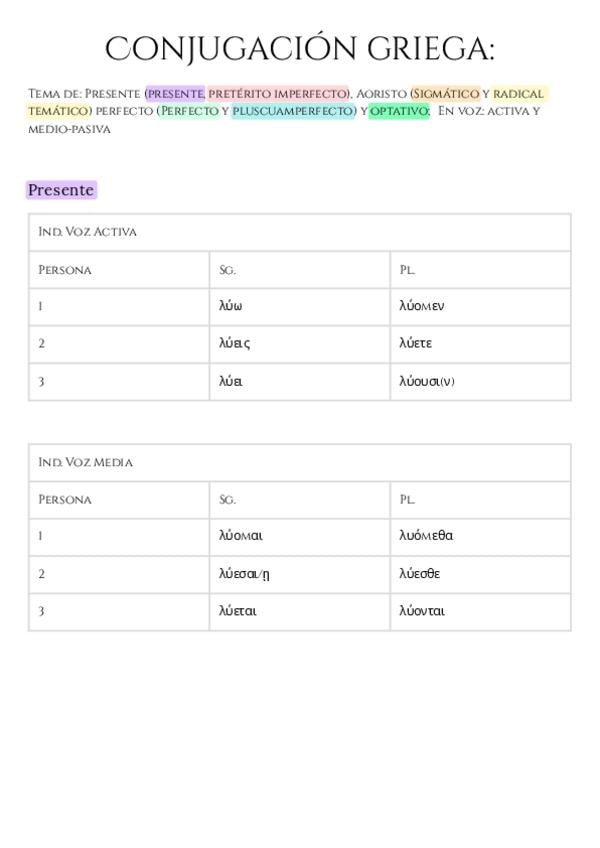Click the purple-highlighted "Presente" section heading

61,190
